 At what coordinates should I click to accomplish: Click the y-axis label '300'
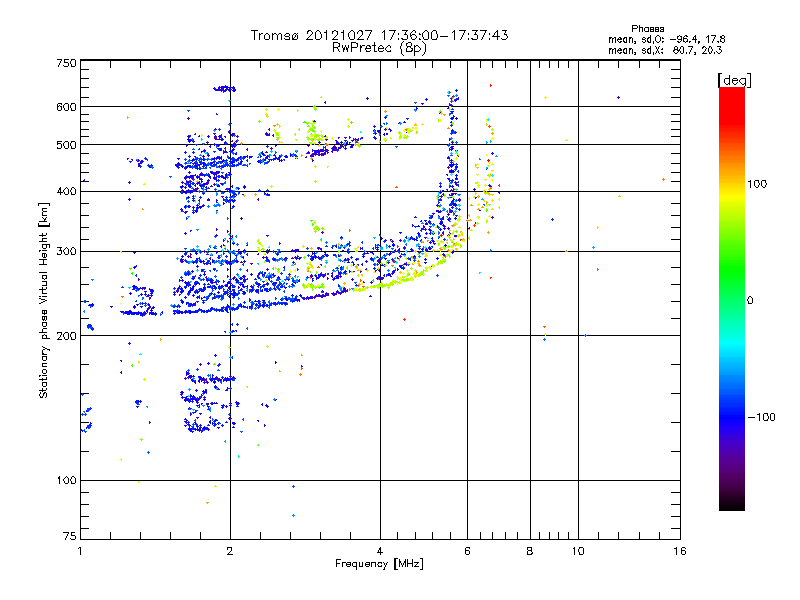pos(66,251)
